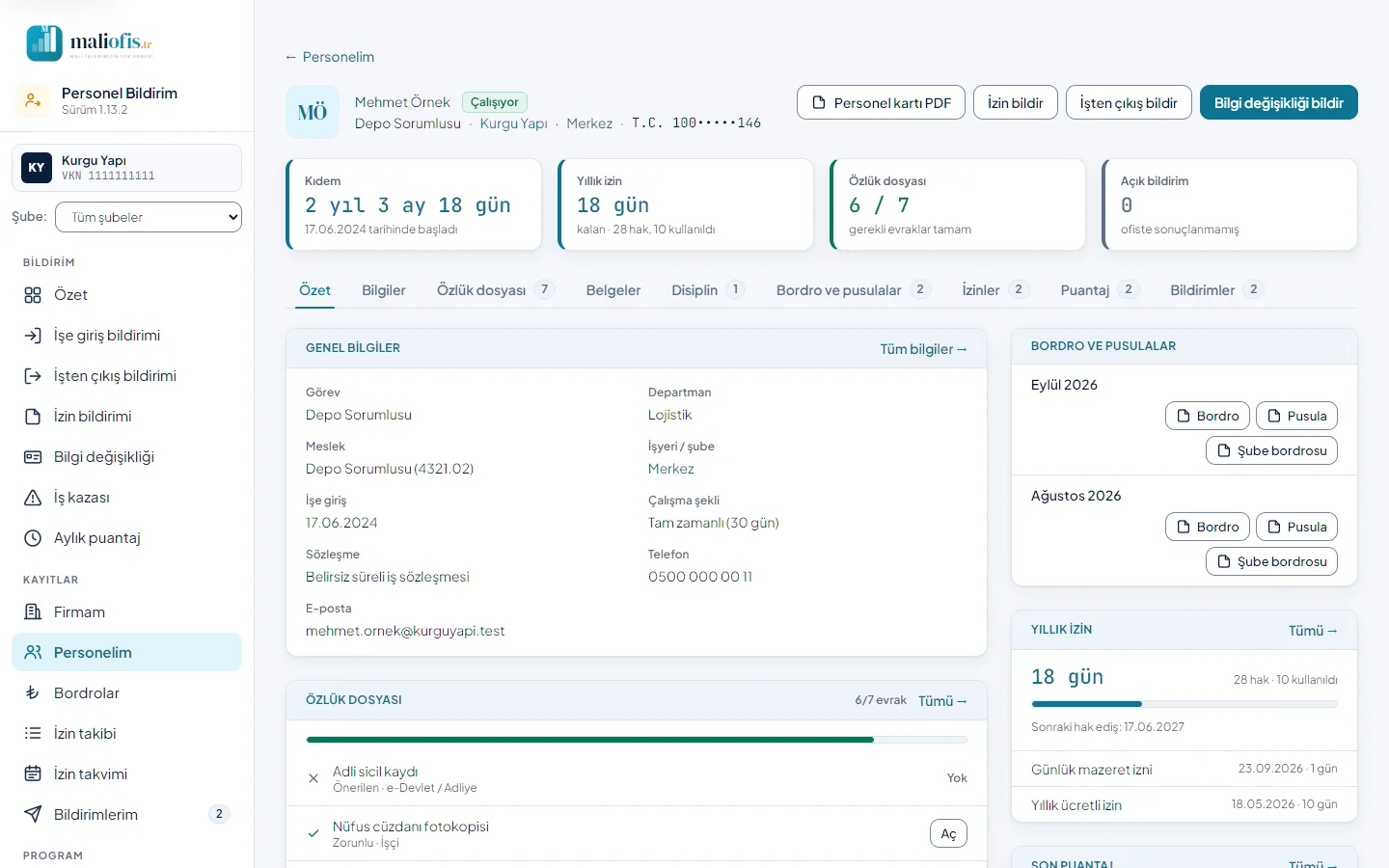Click Tümü link in Özlük Dosyası card
1389x868 pixels.
942,701
